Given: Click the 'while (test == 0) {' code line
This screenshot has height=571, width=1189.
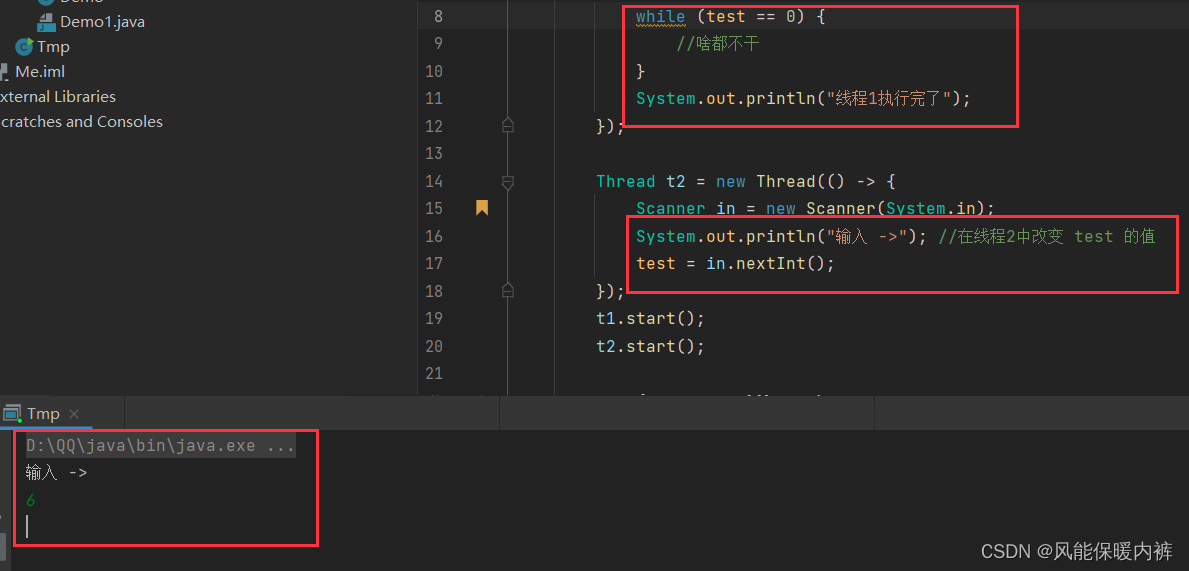Looking at the screenshot, I should pos(730,16).
